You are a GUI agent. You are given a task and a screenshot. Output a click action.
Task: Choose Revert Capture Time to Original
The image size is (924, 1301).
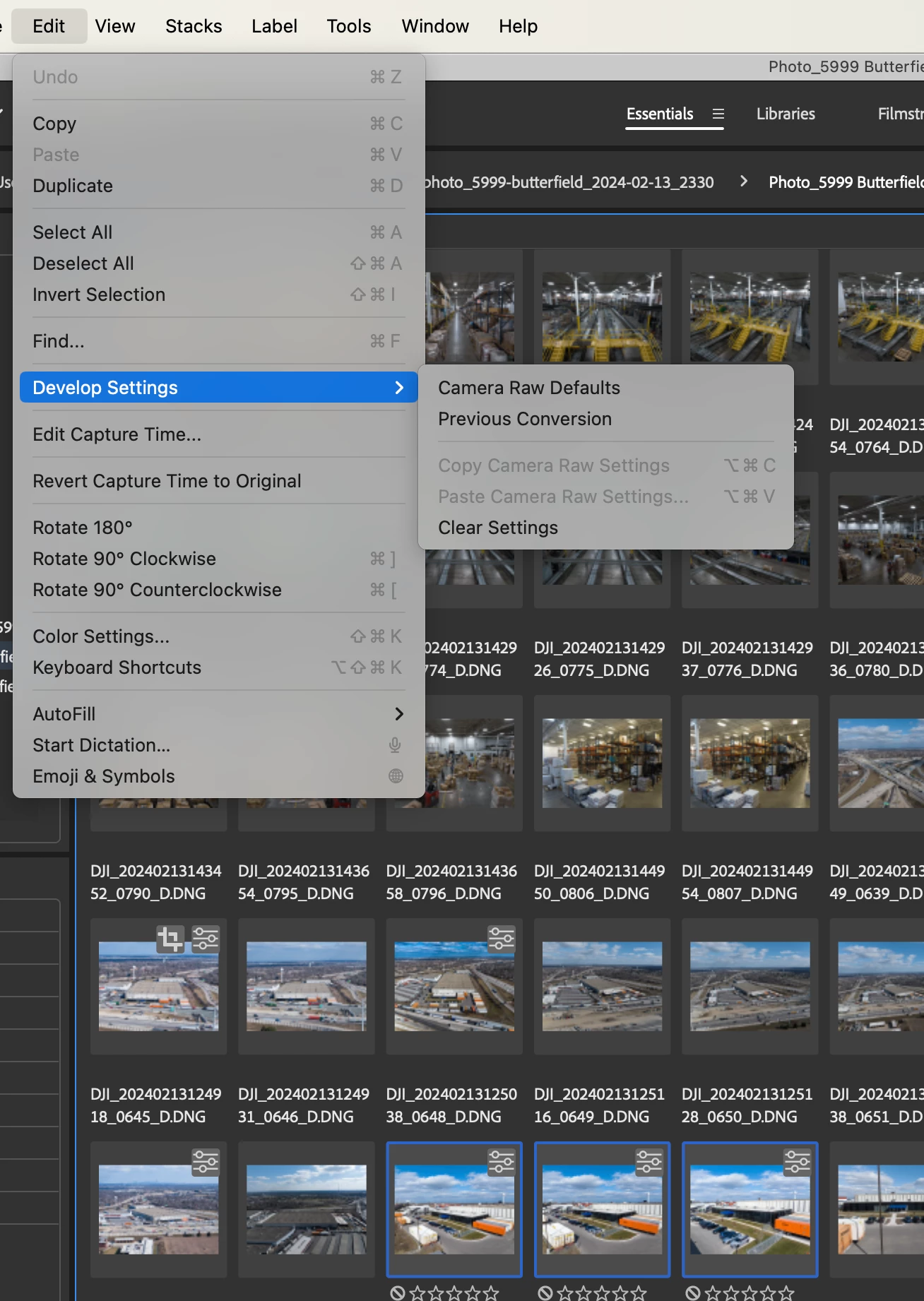coord(218,481)
